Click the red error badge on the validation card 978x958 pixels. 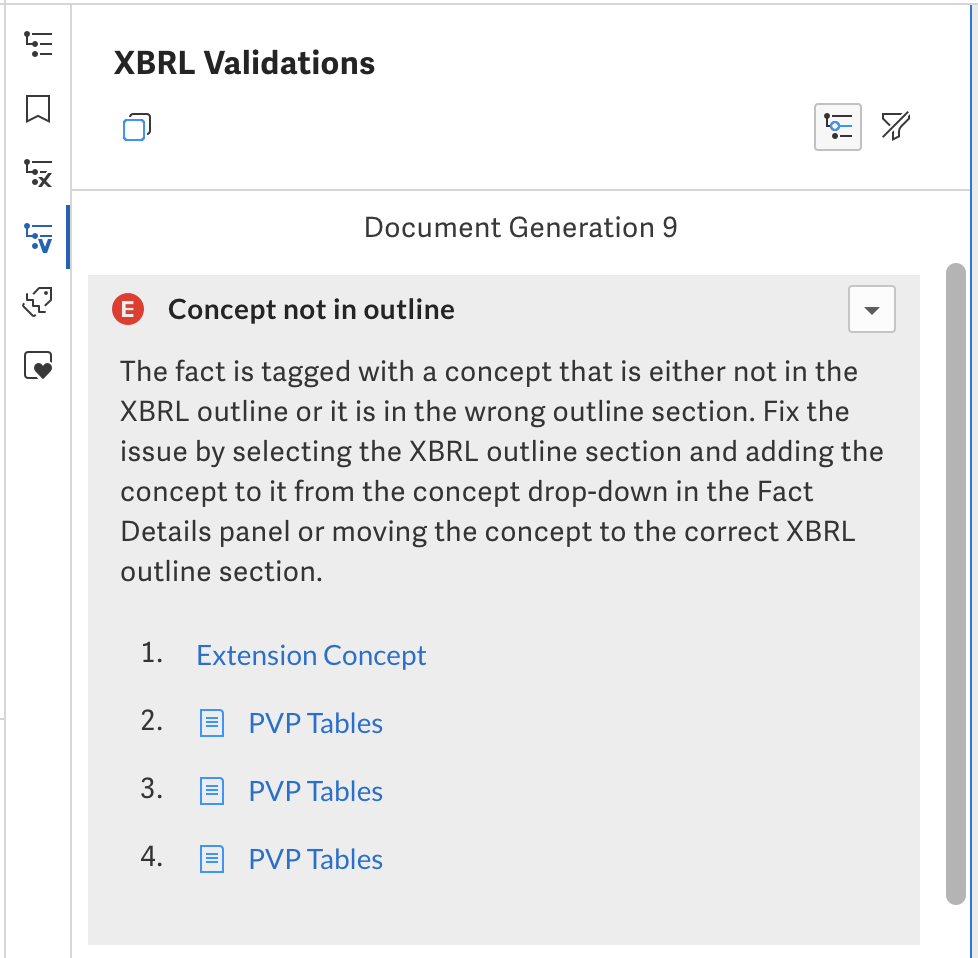click(128, 310)
